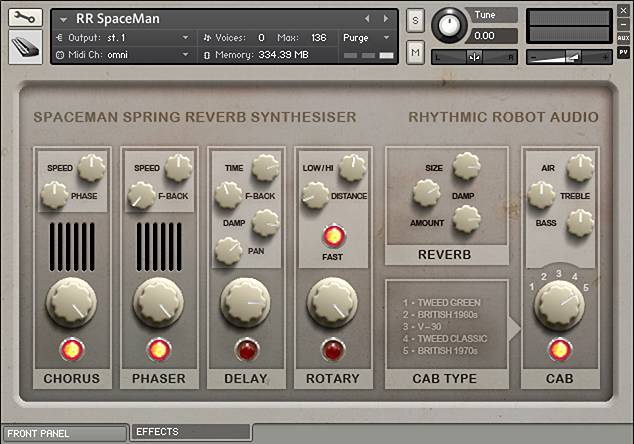Click the Output channel icon
Image resolution: width=634 pixels, height=444 pixels.
point(59,38)
